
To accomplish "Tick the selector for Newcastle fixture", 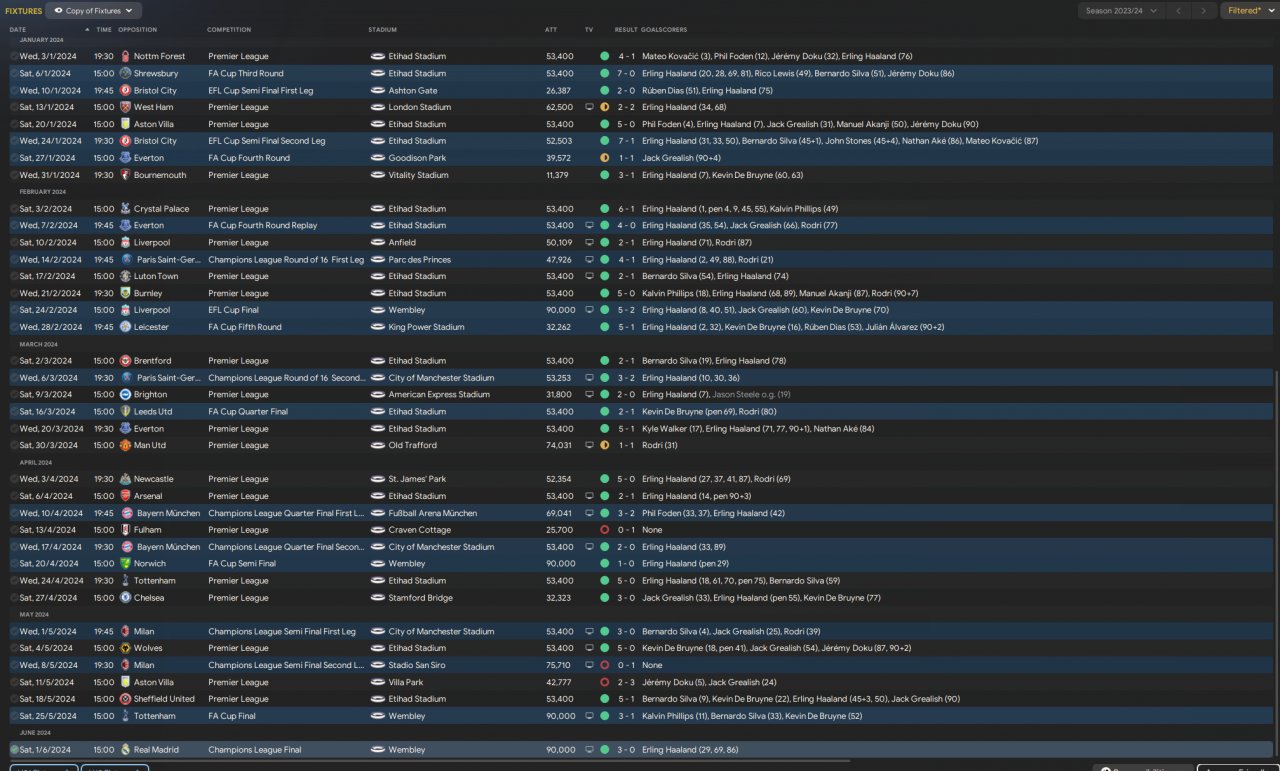I will pyautogui.click(x=14, y=479).
